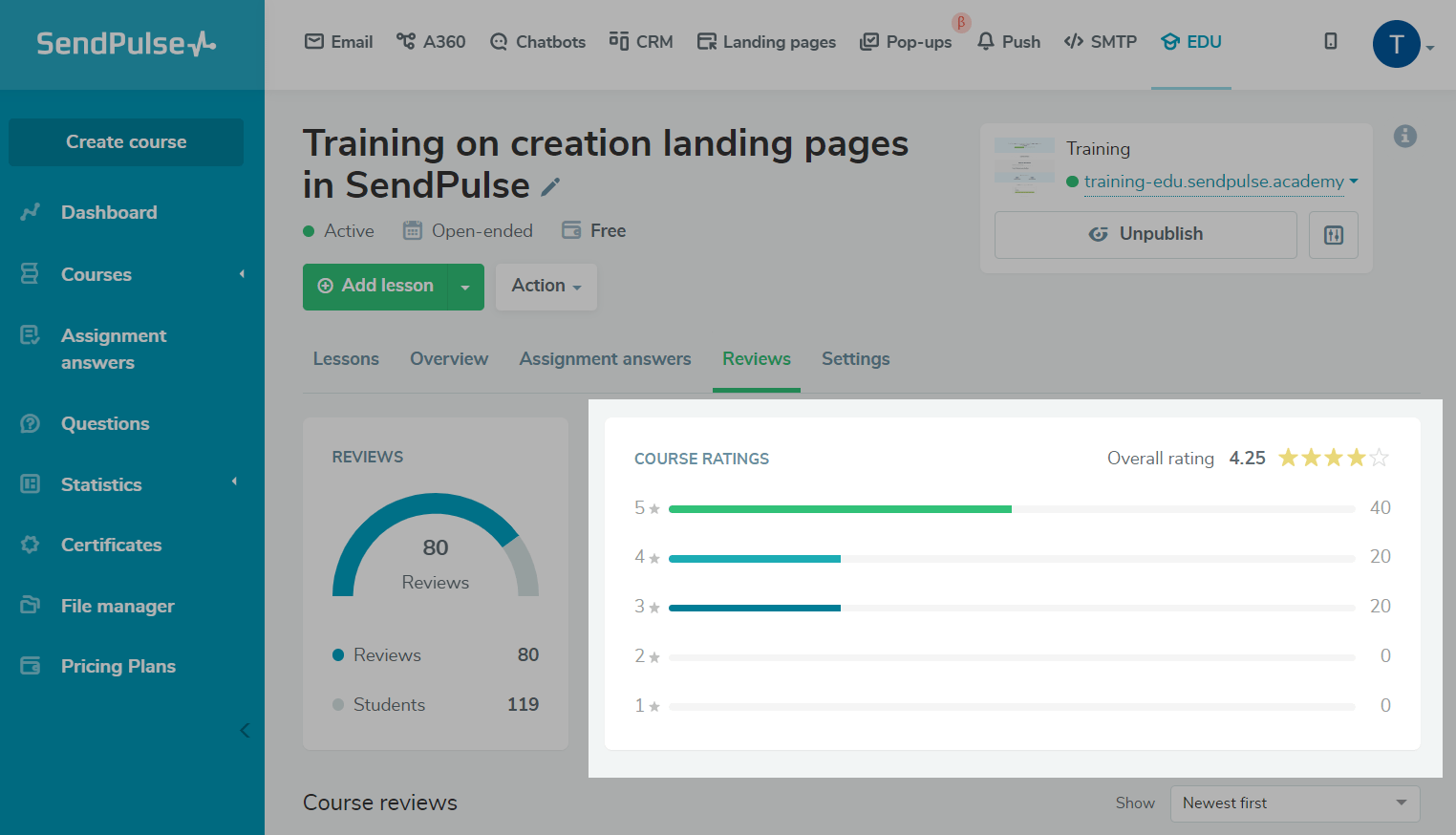Click the Courses stack icon
The image size is (1456, 835).
click(31, 274)
